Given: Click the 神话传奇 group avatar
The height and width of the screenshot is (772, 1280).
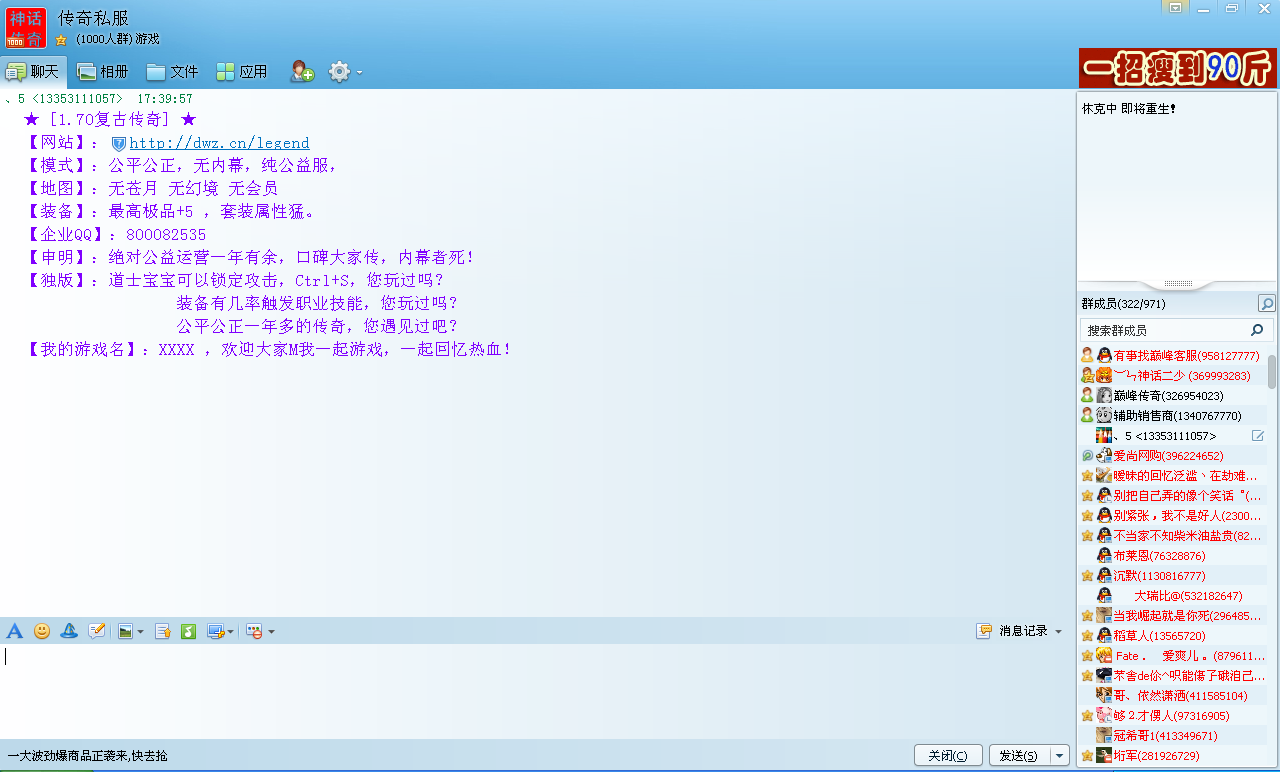Looking at the screenshot, I should click(26, 27).
